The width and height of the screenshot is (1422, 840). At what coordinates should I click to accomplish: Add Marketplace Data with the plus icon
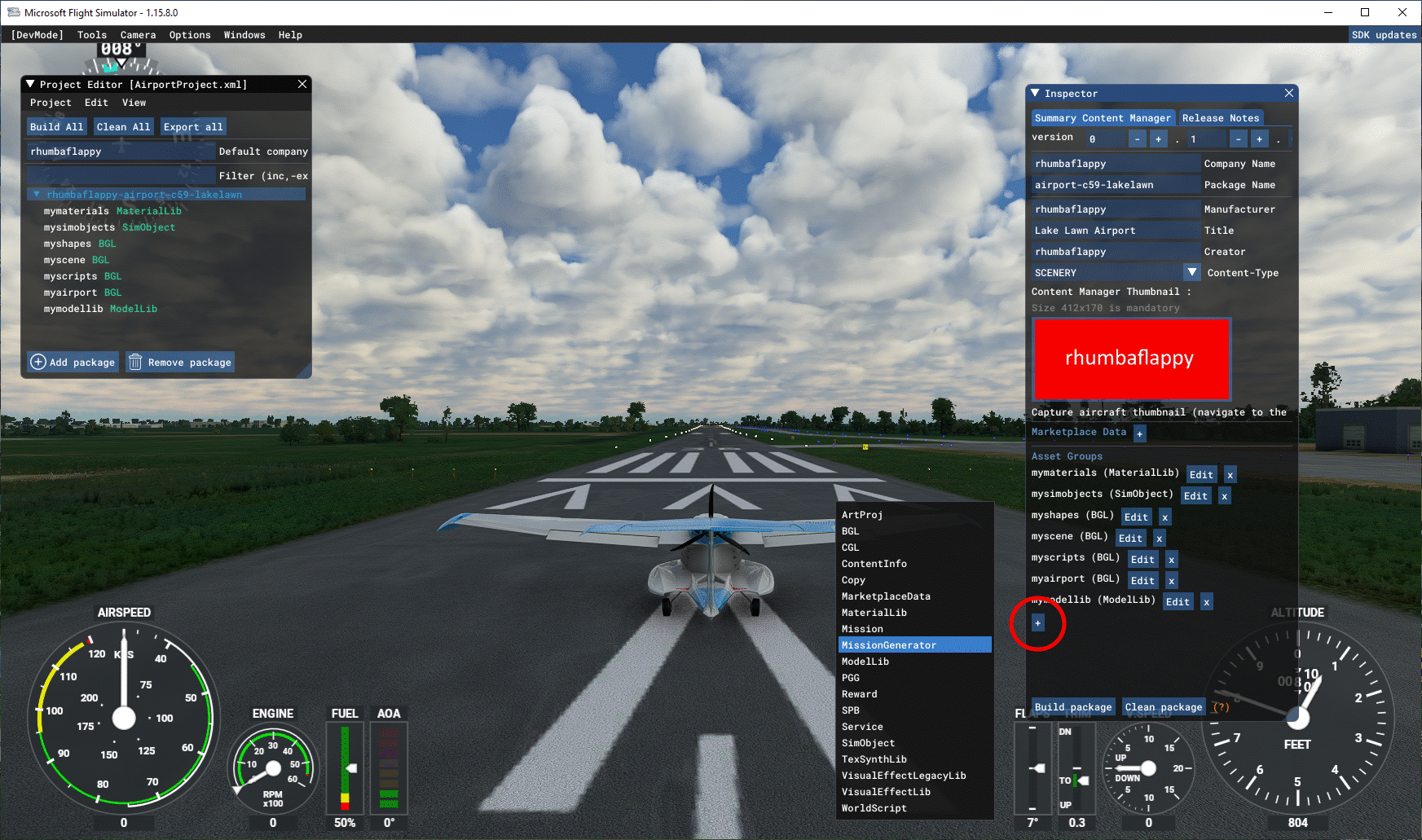coord(1139,433)
